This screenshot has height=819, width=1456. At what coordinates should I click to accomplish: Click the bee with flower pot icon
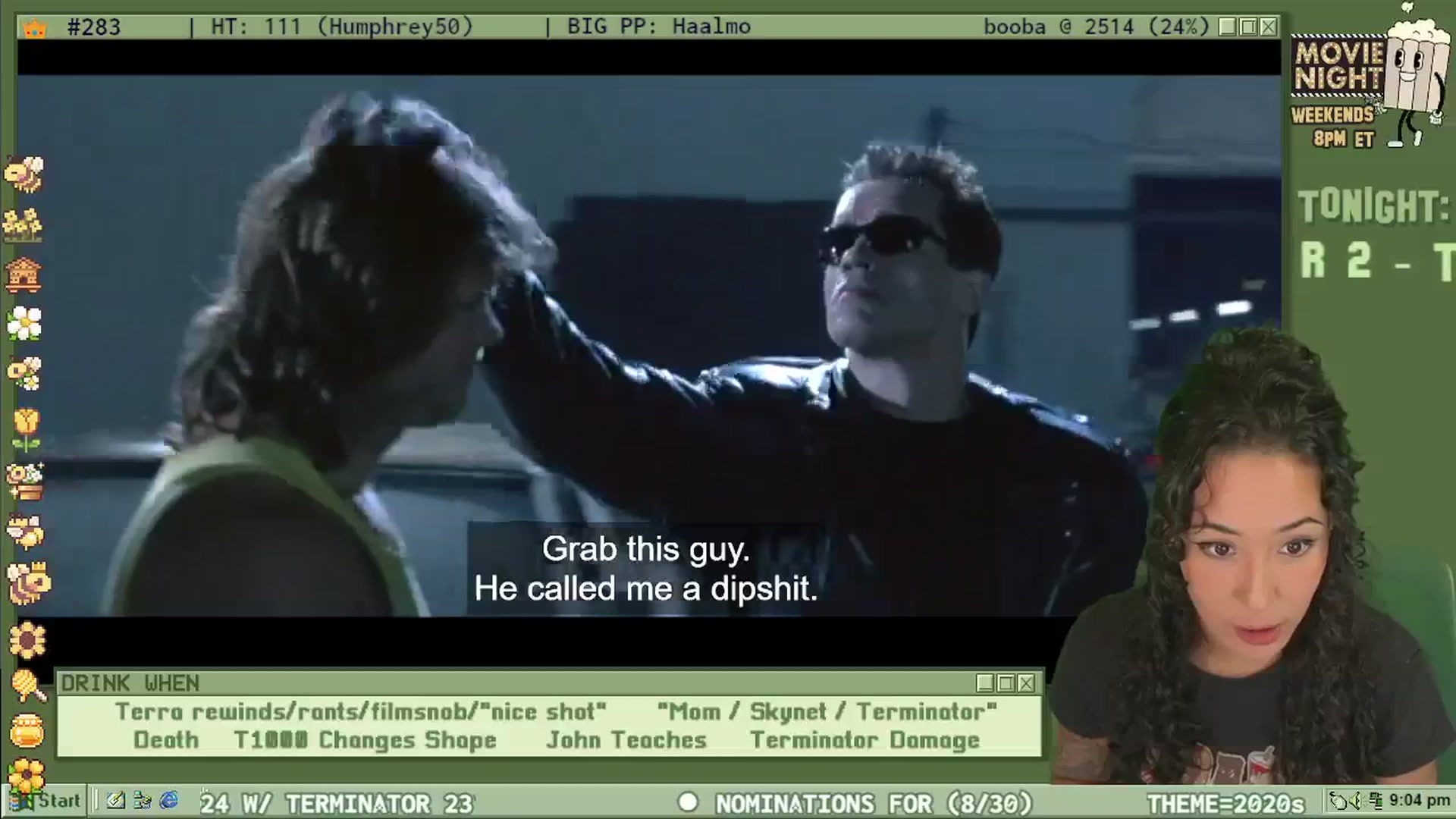(x=25, y=482)
